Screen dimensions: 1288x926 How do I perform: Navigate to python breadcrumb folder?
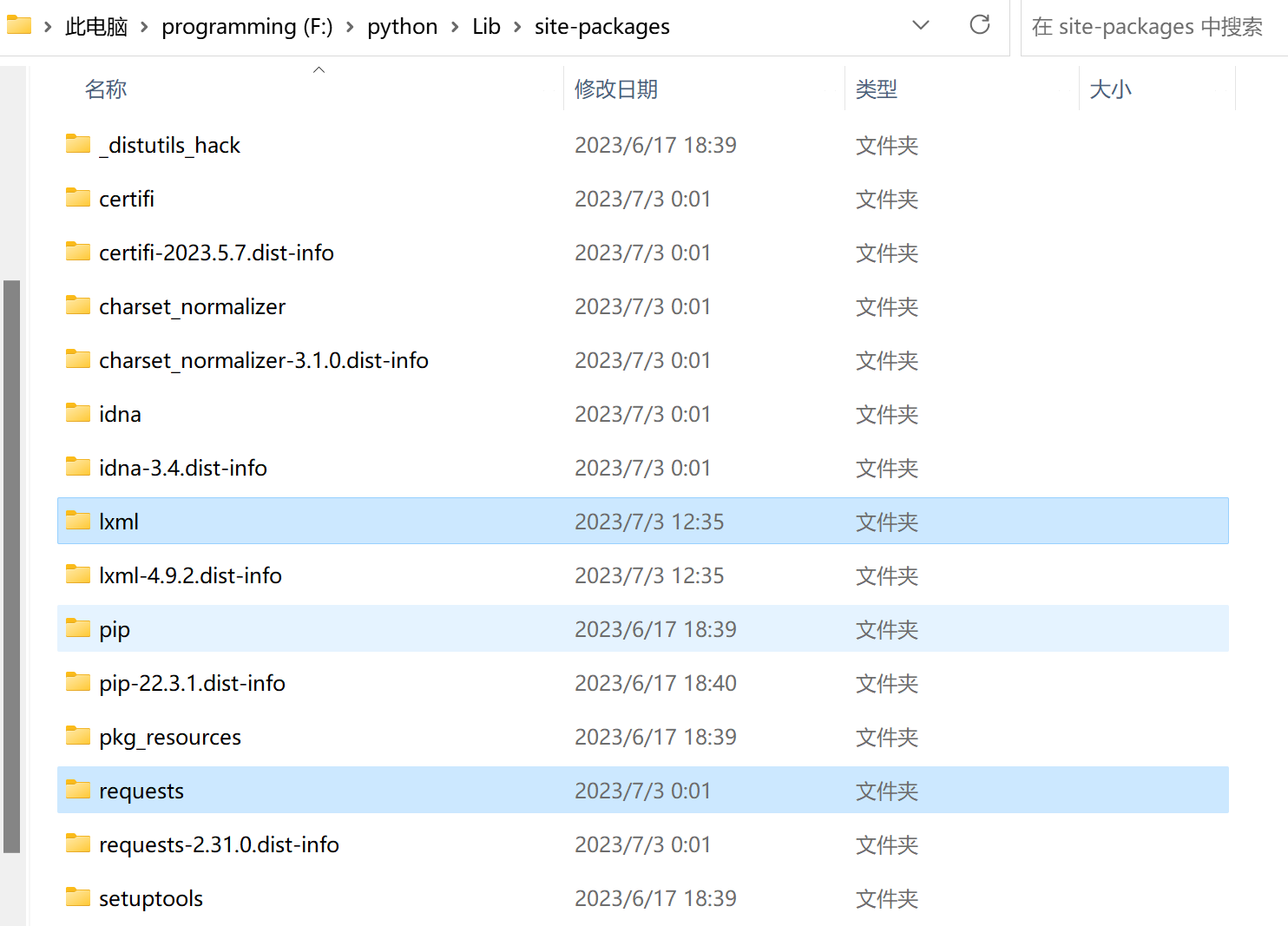pos(403,27)
